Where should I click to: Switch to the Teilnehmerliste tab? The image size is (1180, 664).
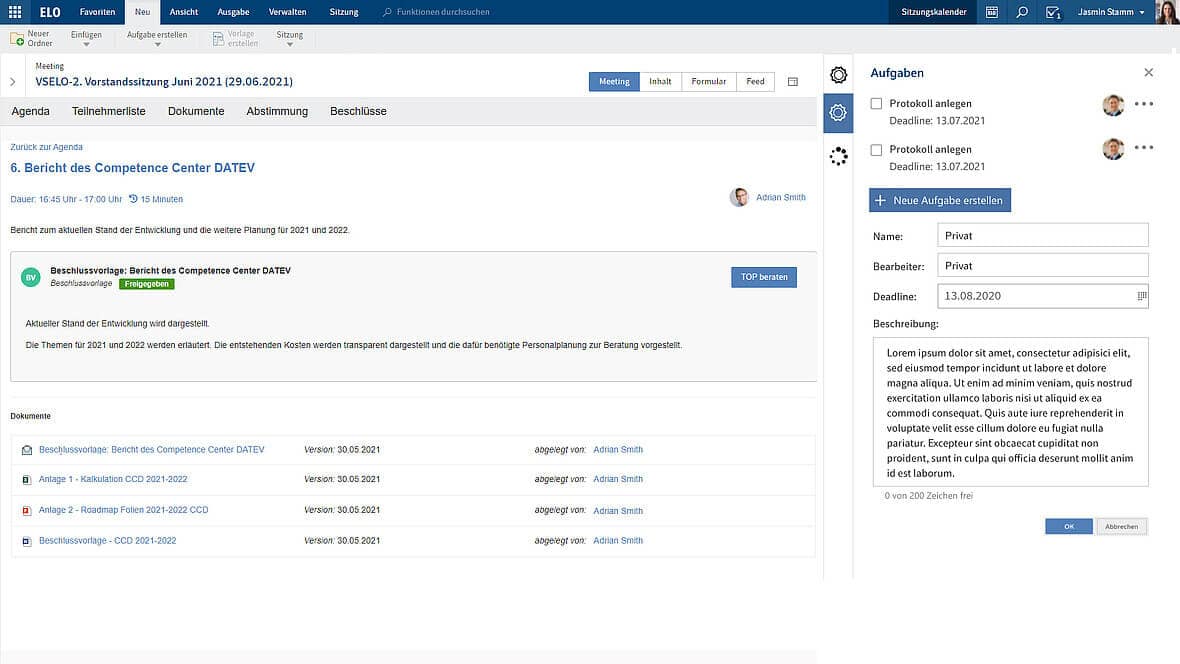(109, 111)
